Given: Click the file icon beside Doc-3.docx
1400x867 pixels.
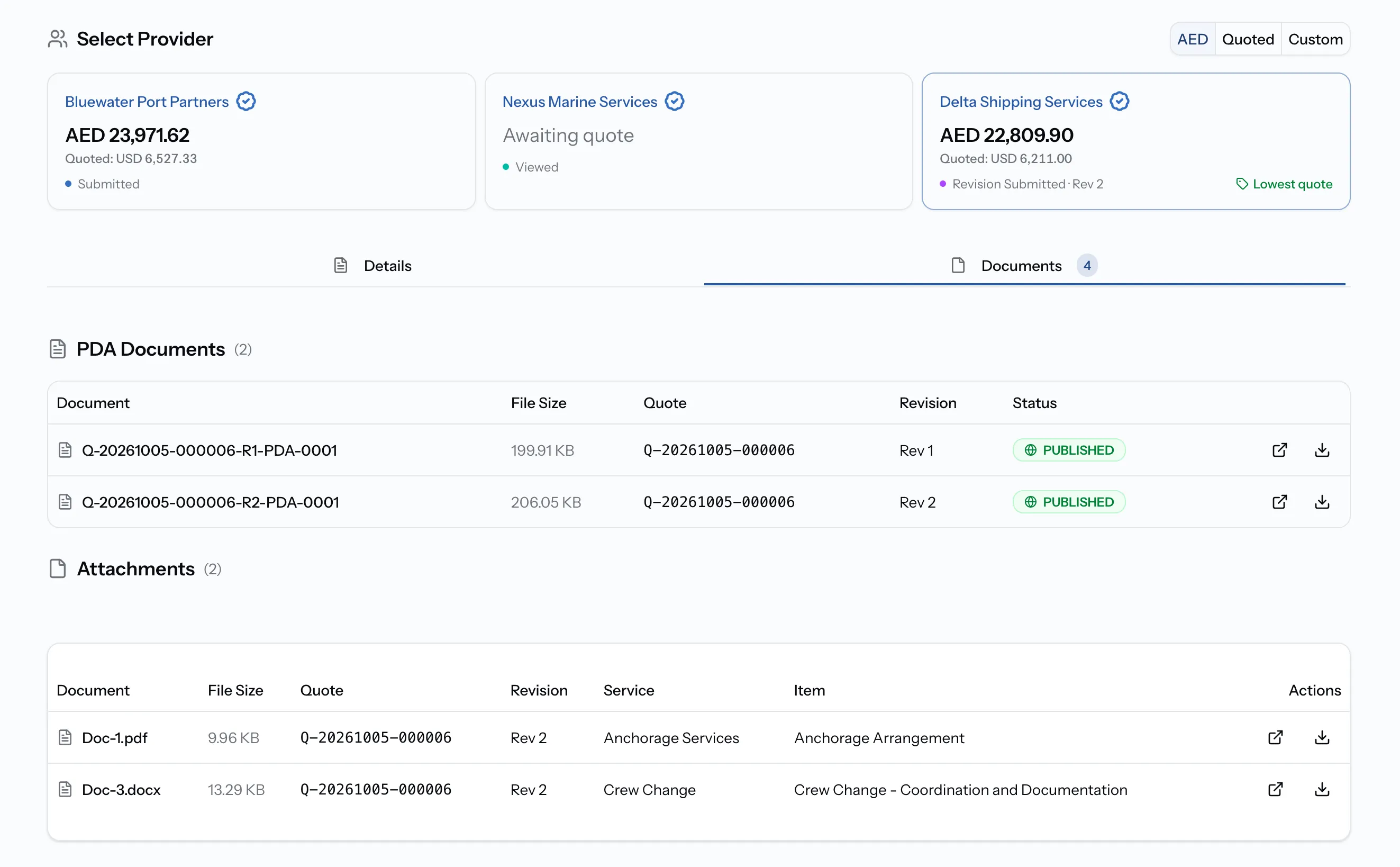Looking at the screenshot, I should tap(65, 790).
